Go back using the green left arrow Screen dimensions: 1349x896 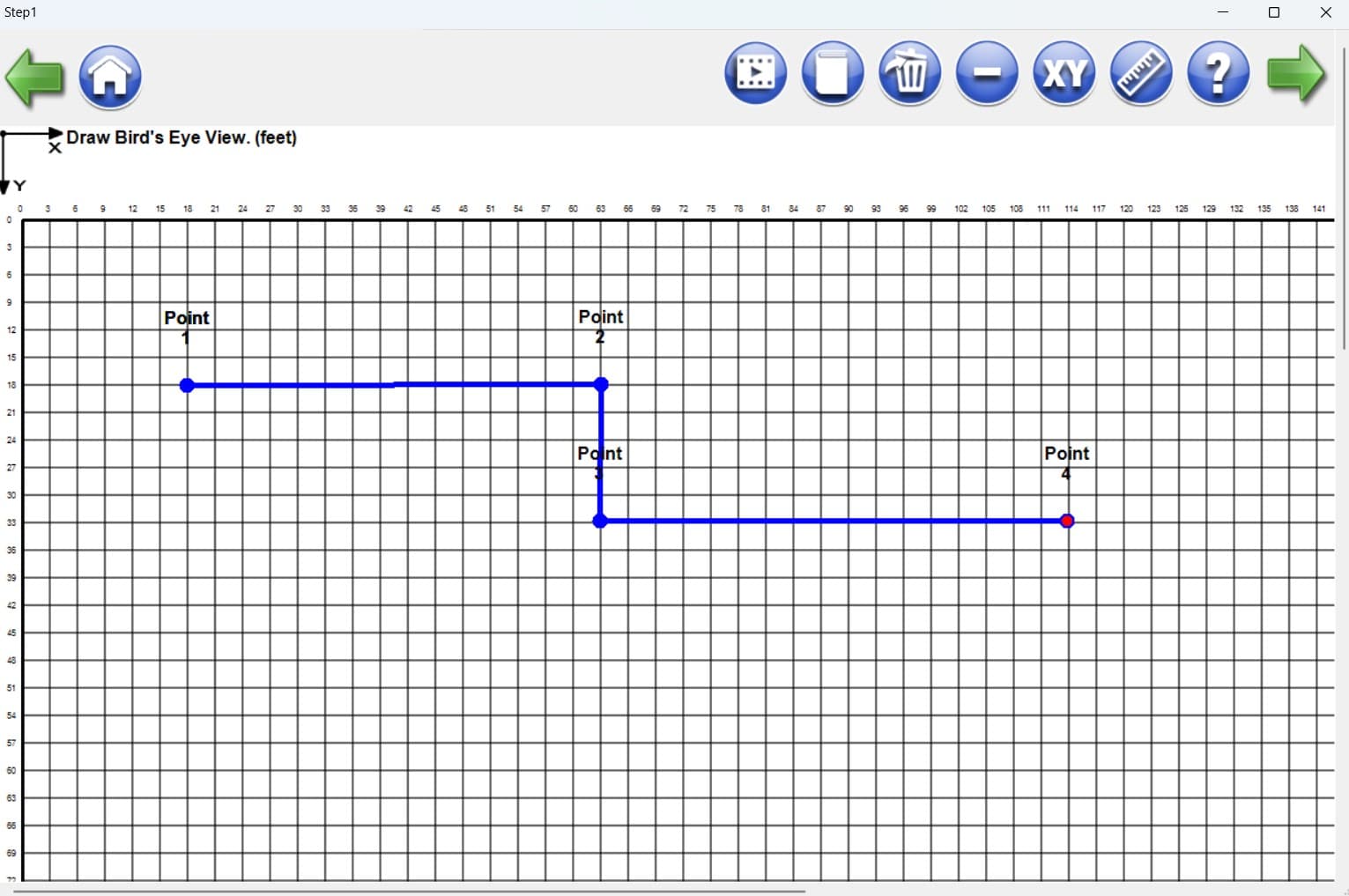pyautogui.click(x=33, y=78)
